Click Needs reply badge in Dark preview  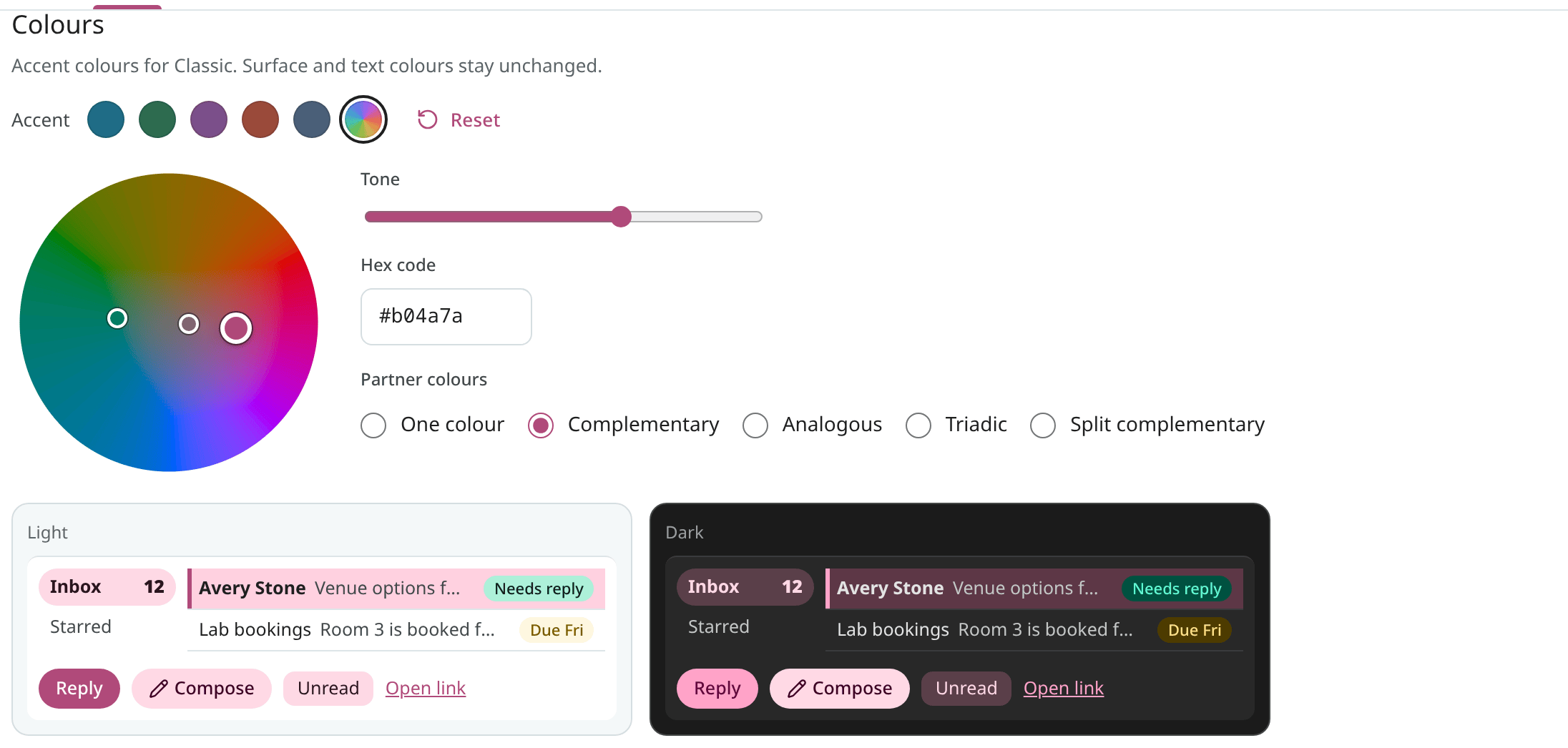(x=1177, y=589)
